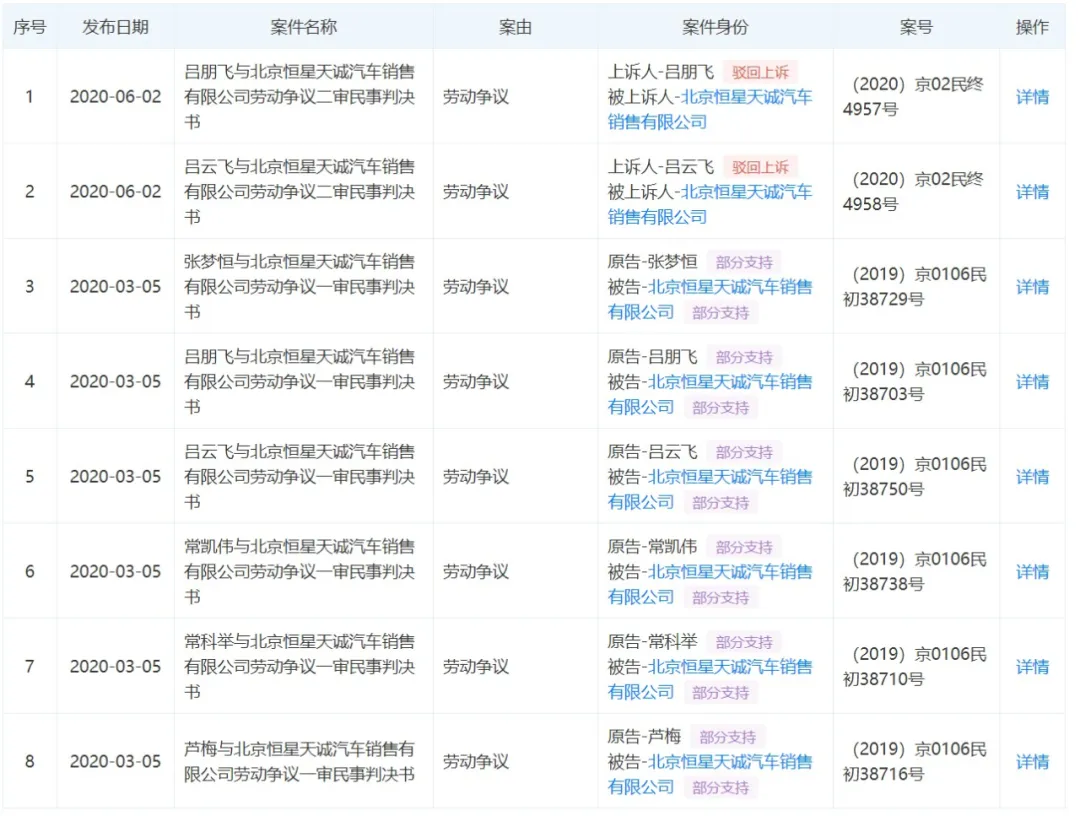
Task: Click 劳动争议 cell in 芦梅 row
Action: (x=476, y=762)
